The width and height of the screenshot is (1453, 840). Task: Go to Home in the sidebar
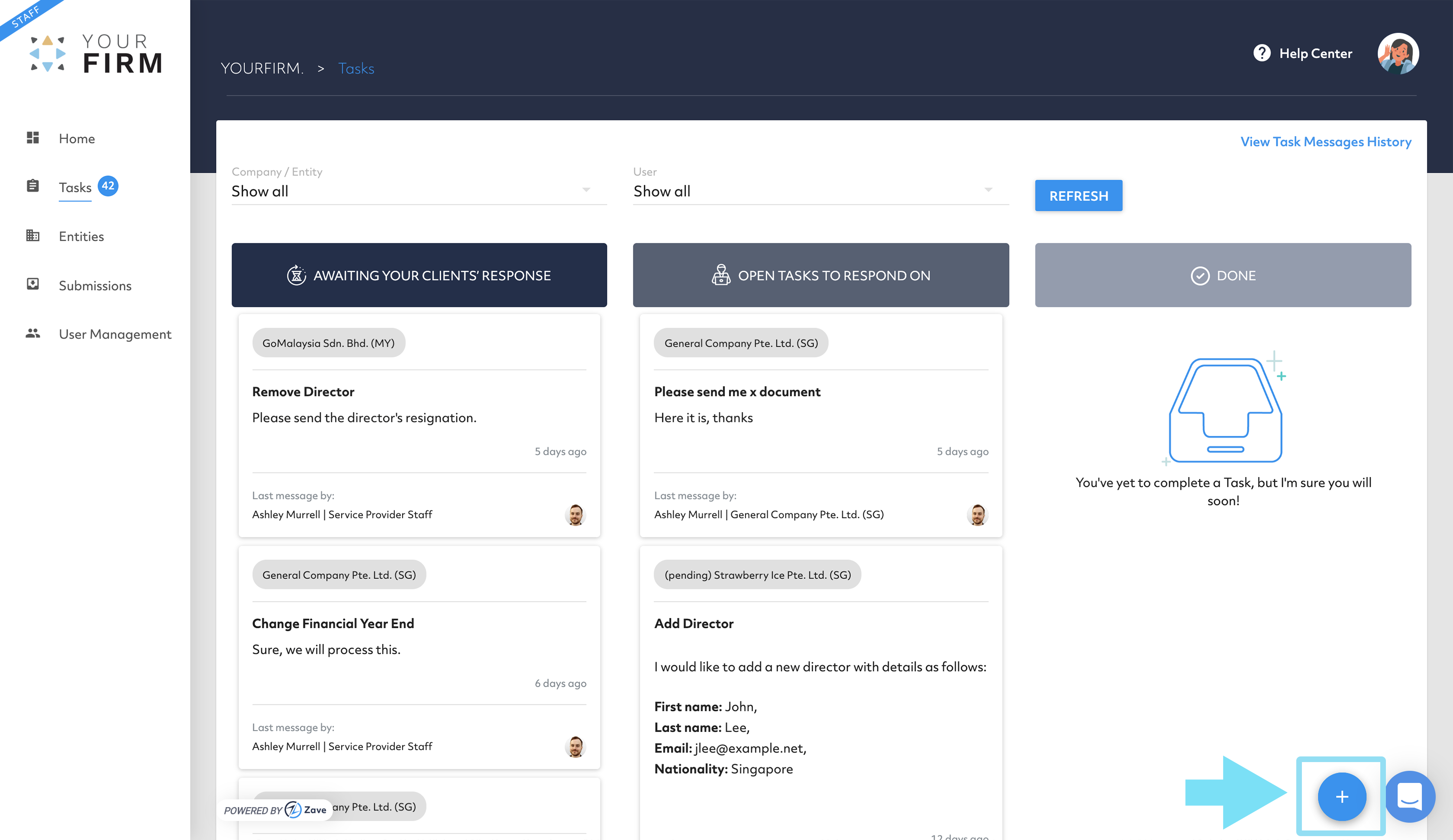point(77,139)
